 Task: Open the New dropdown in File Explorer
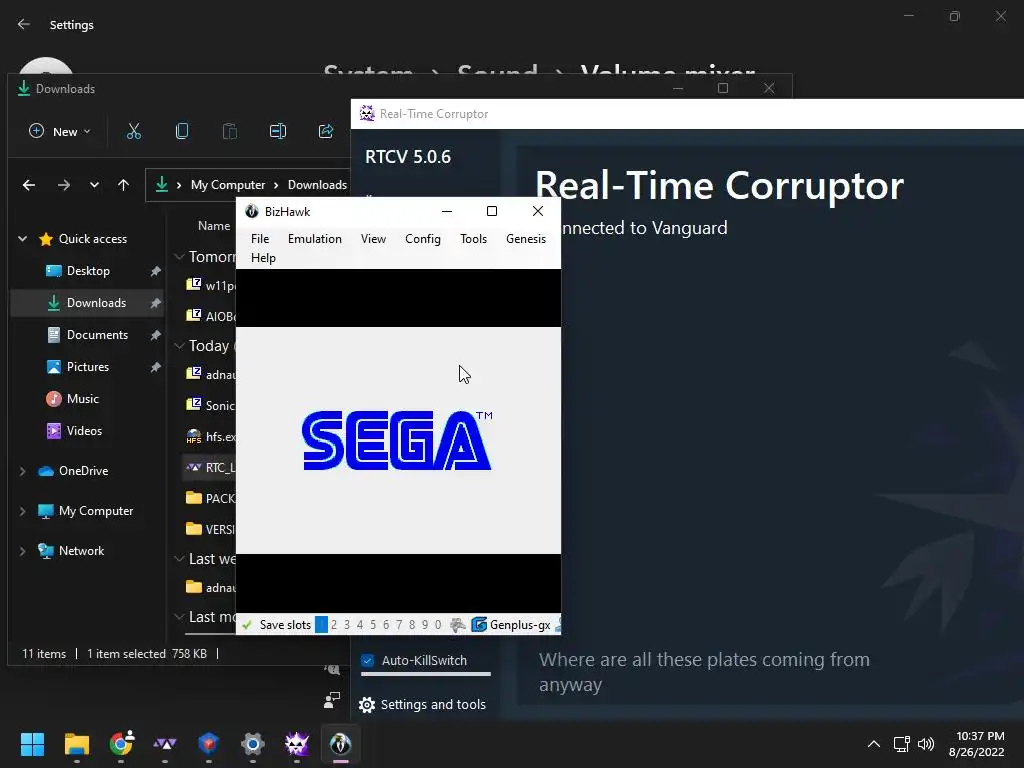(59, 131)
